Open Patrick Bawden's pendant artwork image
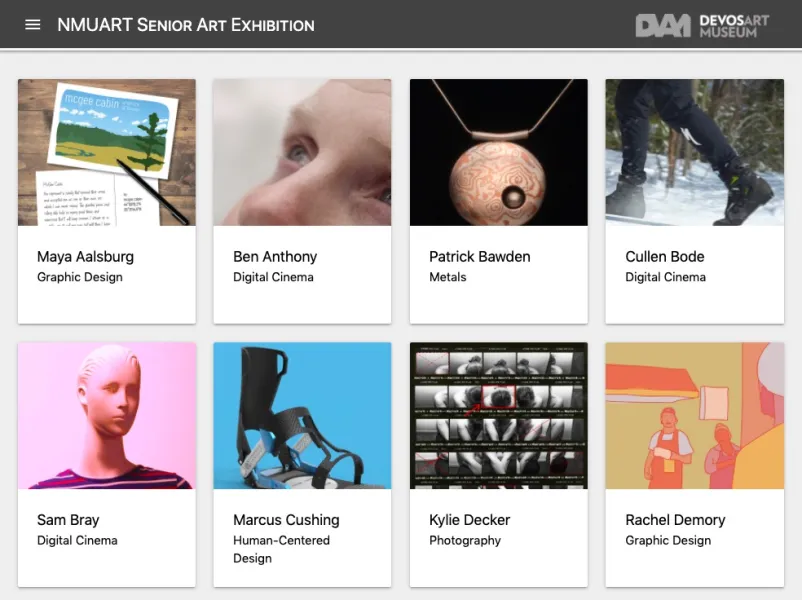The image size is (802, 600). pyautogui.click(x=498, y=152)
